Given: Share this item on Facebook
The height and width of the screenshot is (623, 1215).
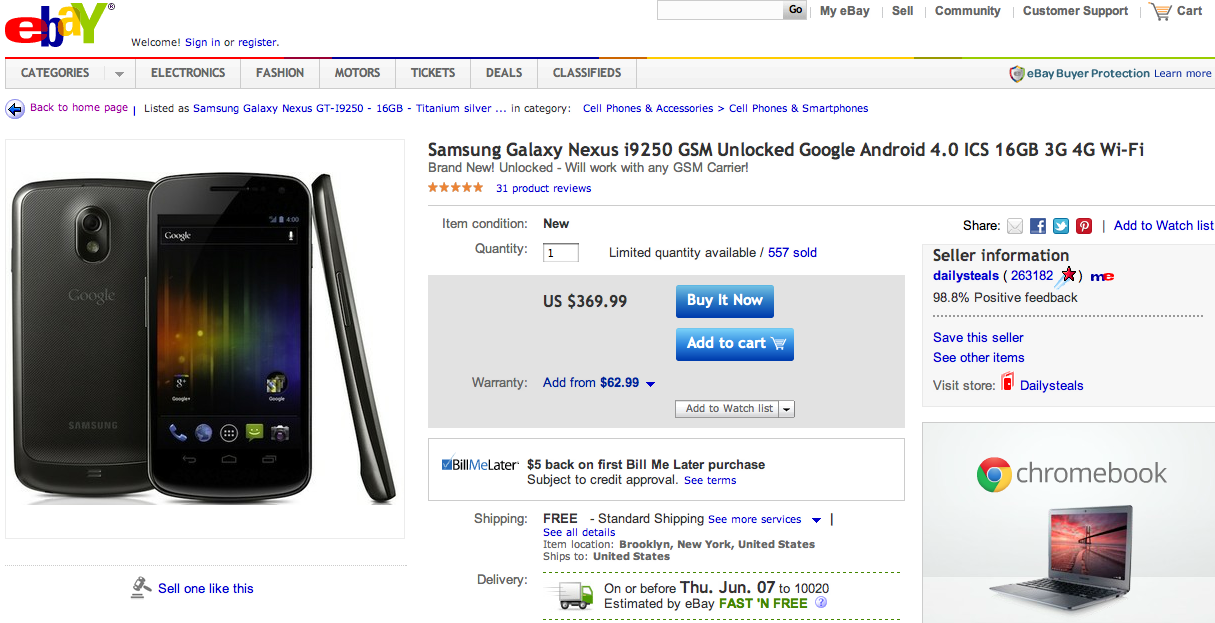Looking at the screenshot, I should (1038, 226).
